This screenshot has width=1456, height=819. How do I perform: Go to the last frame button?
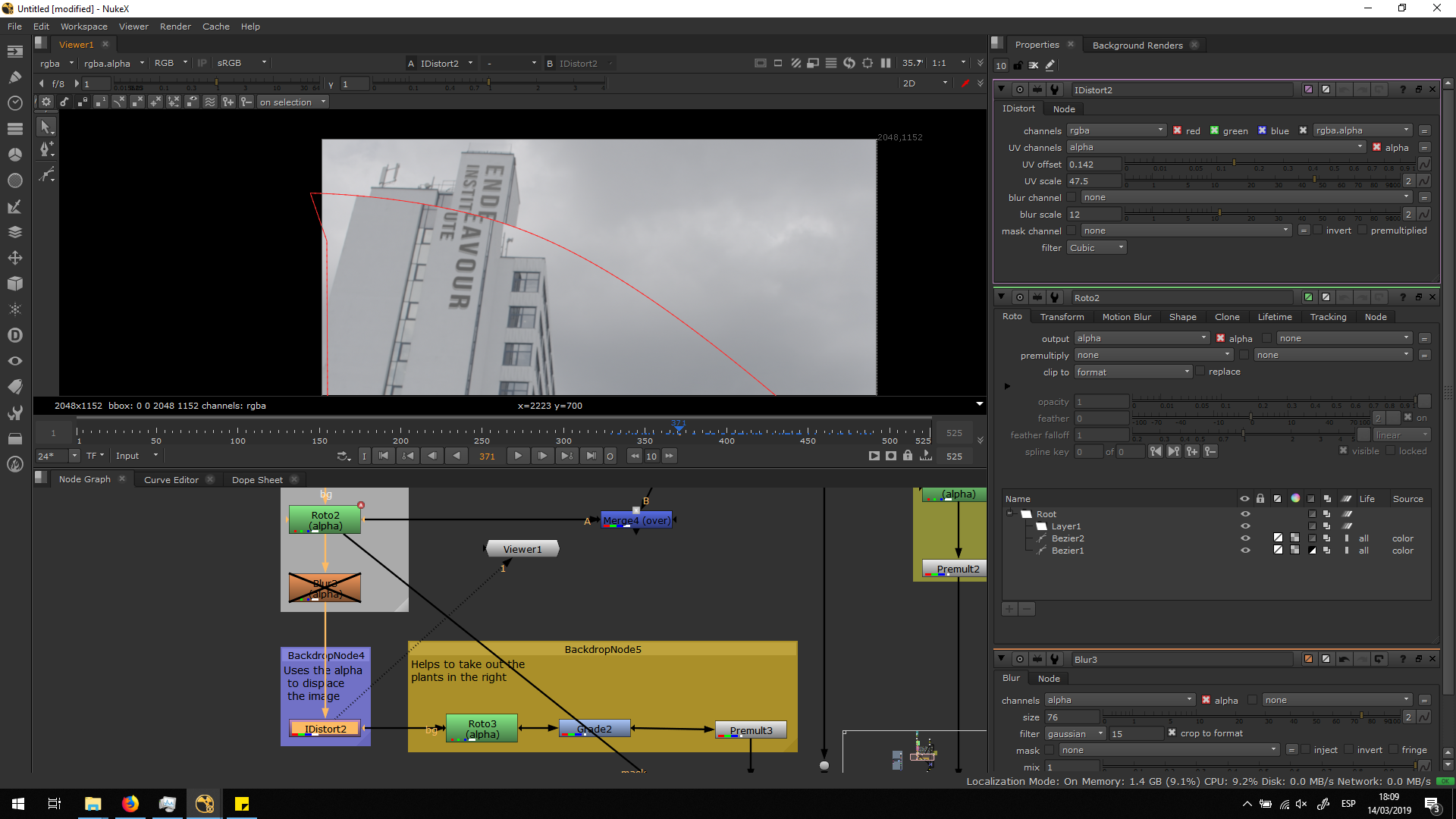coord(591,456)
